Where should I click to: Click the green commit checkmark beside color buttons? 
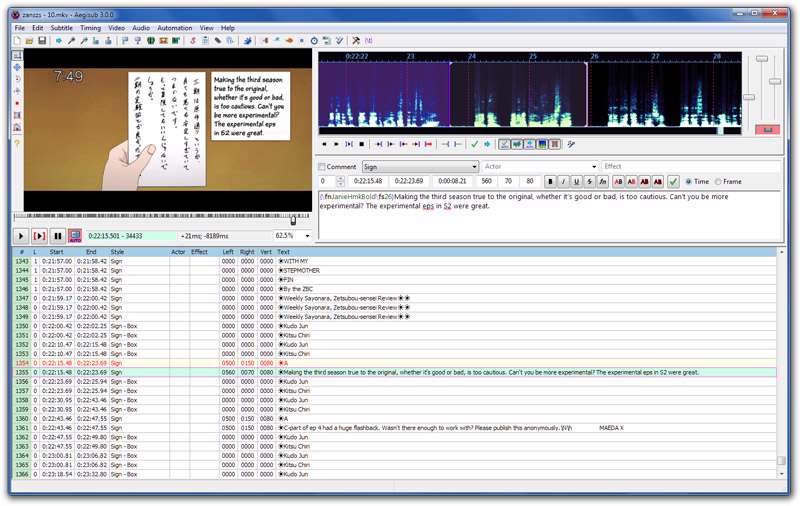click(673, 182)
